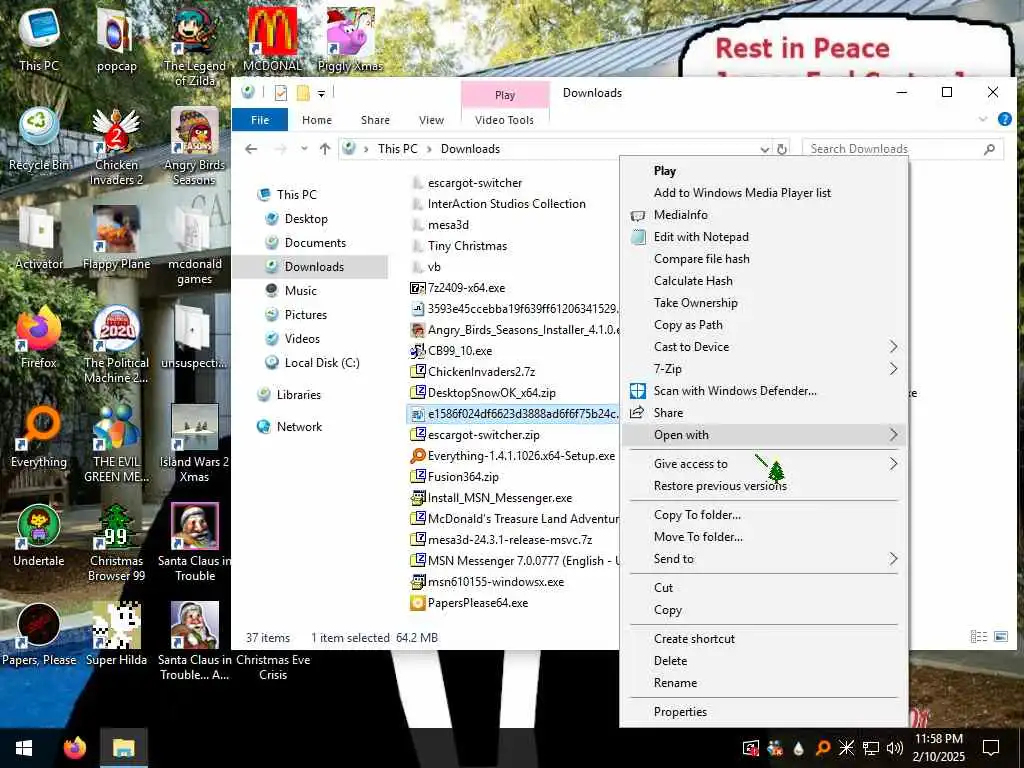Open recent locations dropdown arrow

[304, 149]
